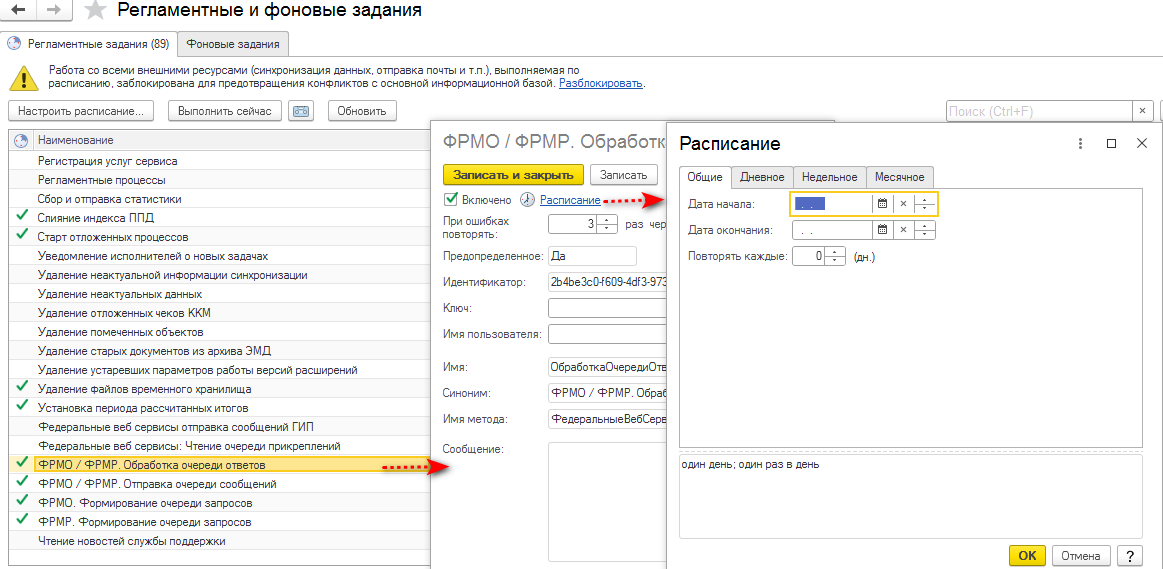
Task: Click into the Поиск search field
Action: 1038,111
